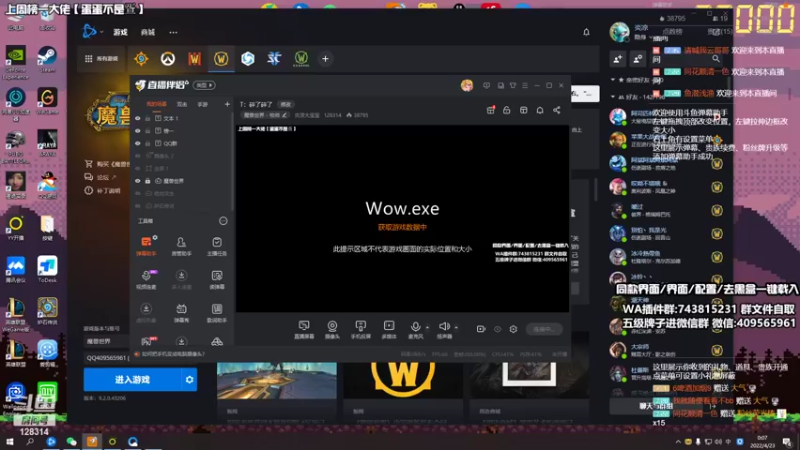Screen dimensions: 800x450
Task: Open game settings gear beside 进入游戏
Action: tap(189, 380)
